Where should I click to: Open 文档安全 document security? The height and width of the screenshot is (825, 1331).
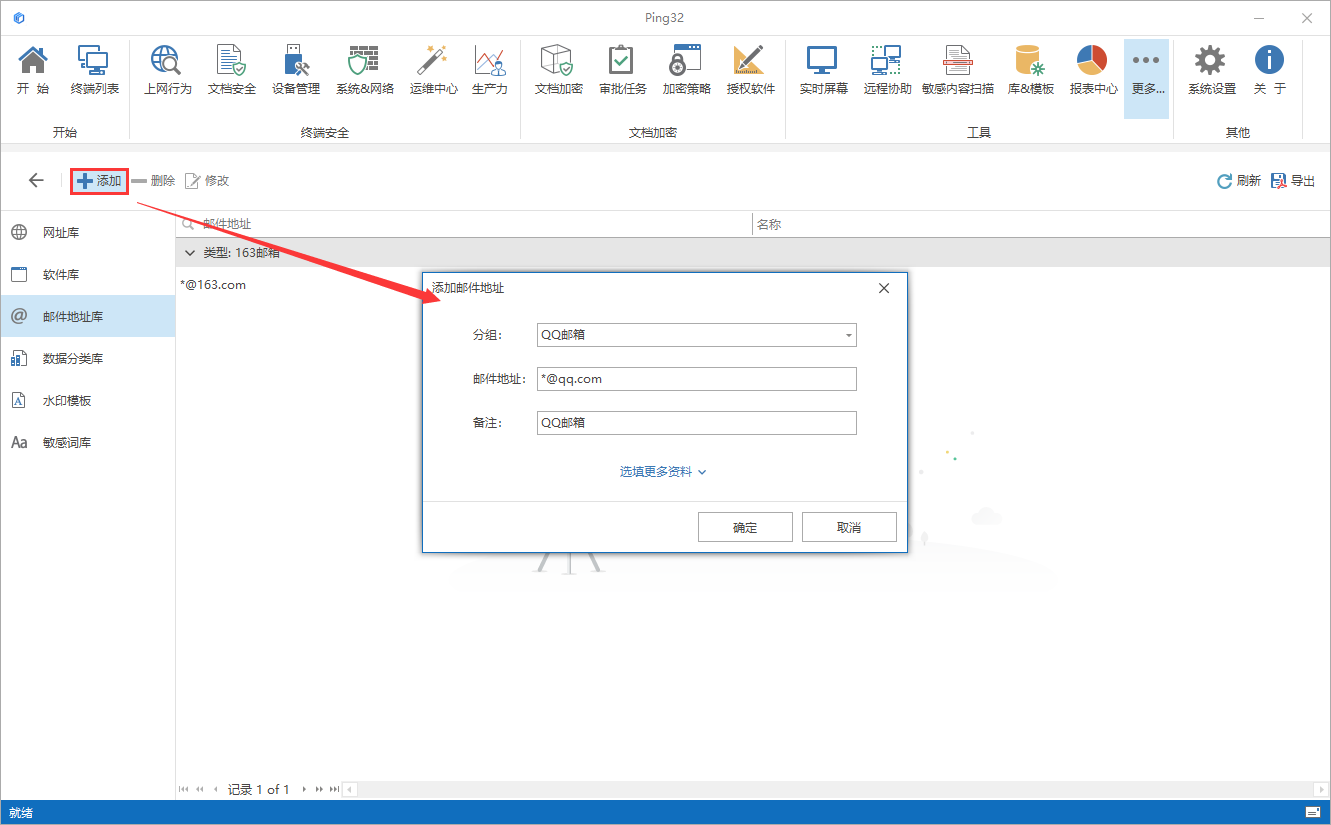pos(231,70)
